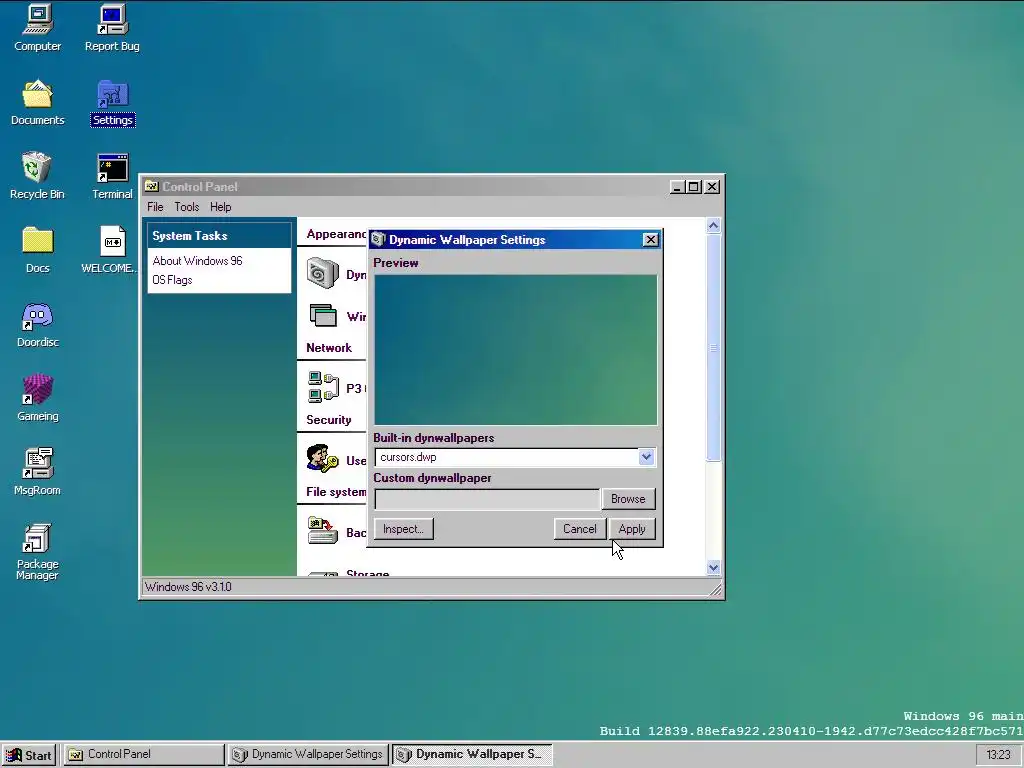Click the Users security icon in Control Panel
1024x768 pixels.
(x=323, y=459)
